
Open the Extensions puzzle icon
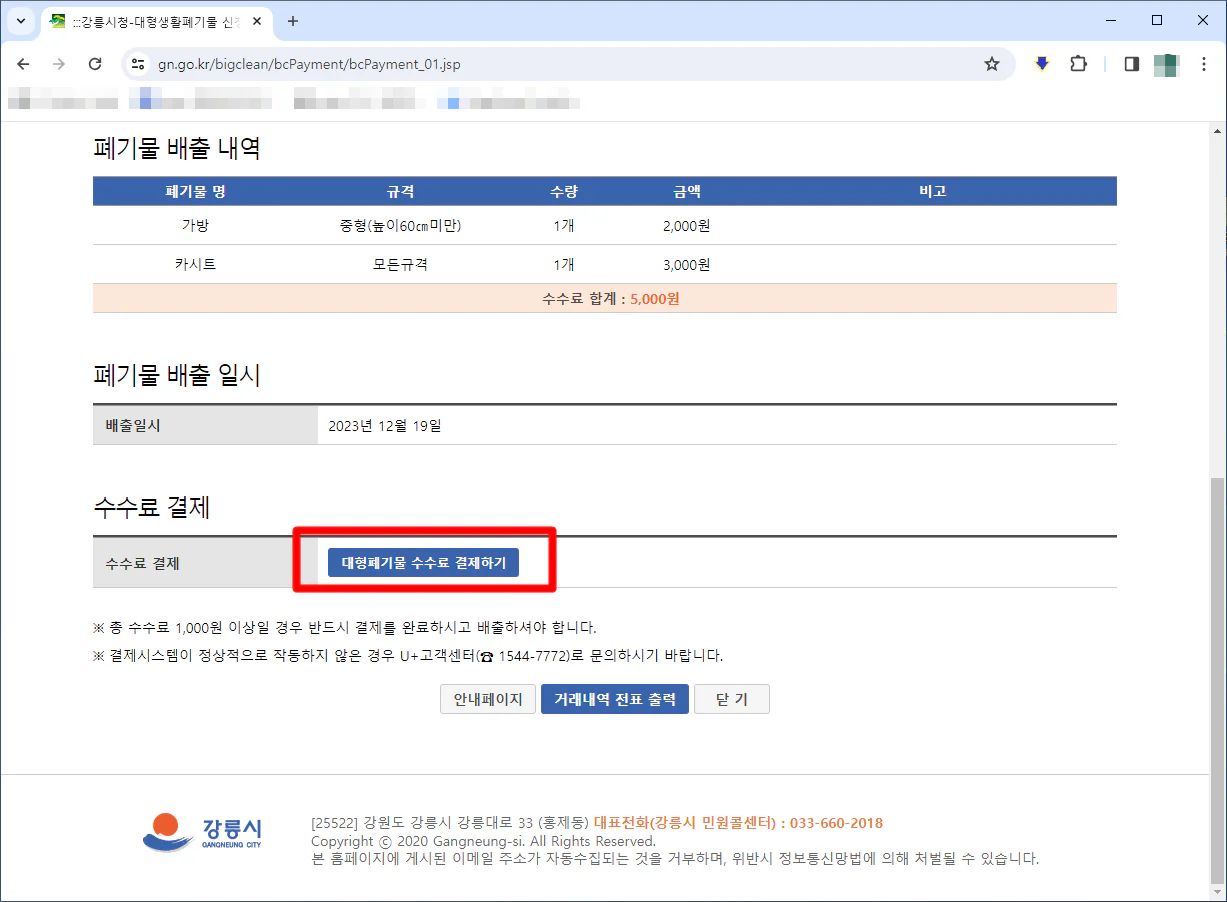tap(1078, 64)
